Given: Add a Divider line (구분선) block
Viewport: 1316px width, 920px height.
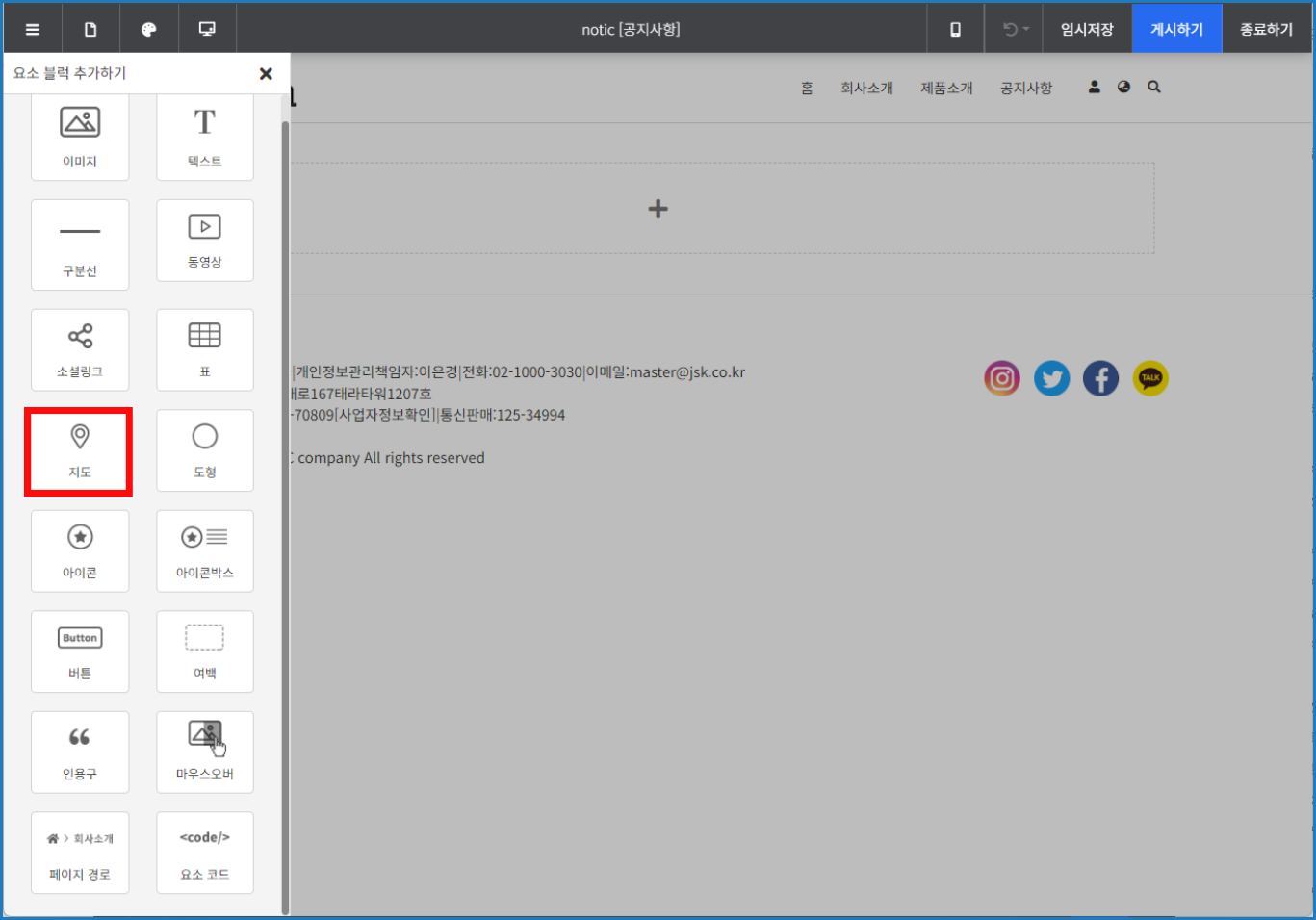Looking at the screenshot, I should 80,244.
